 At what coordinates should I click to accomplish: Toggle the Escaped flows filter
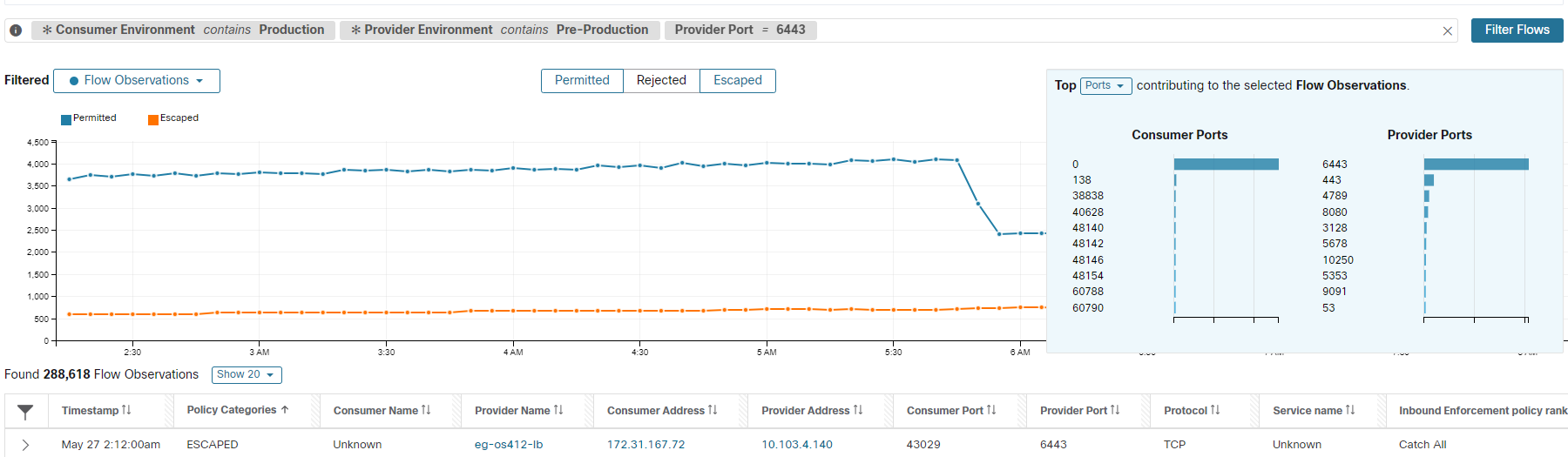pos(737,80)
